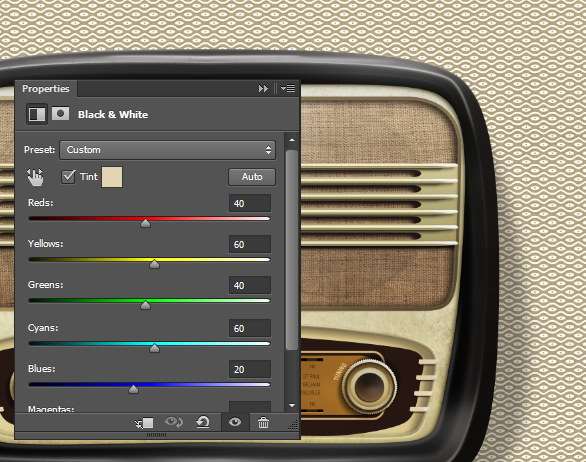586x462 pixels.
Task: Click the Yellows value field showing 60
Action: [x=250, y=244]
